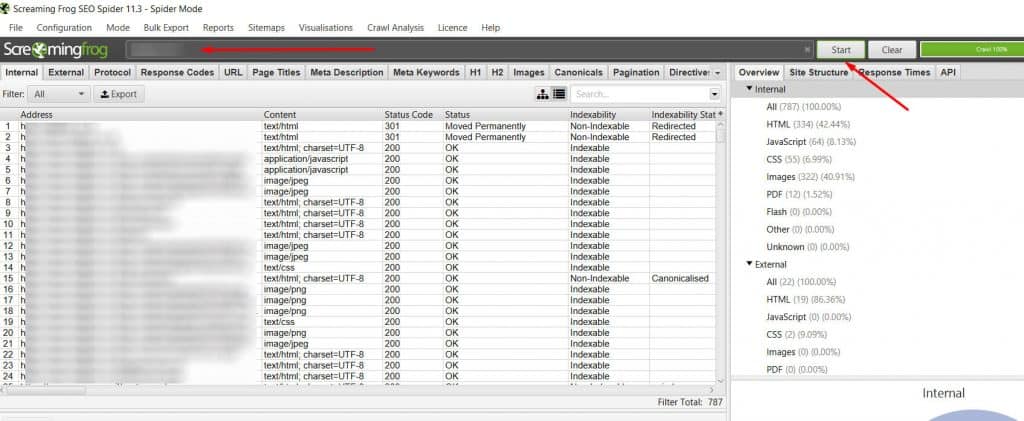Switch to the Meta Keywords tab
Image resolution: width=1024 pixels, height=421 pixels.
point(426,72)
